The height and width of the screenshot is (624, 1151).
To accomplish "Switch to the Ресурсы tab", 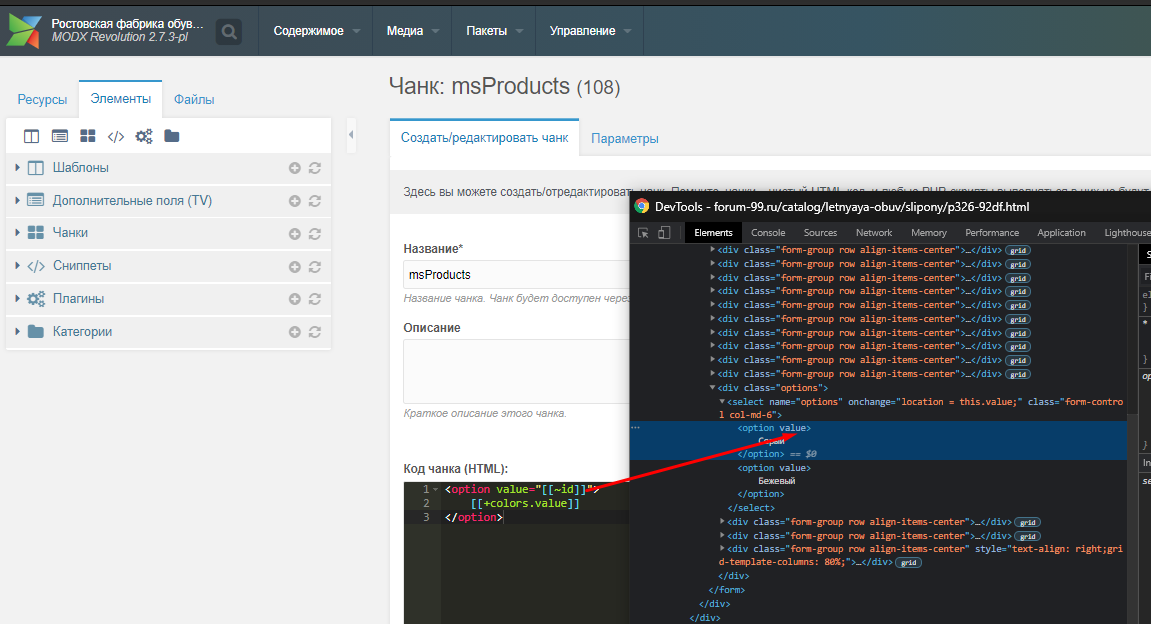I will click(x=42, y=100).
